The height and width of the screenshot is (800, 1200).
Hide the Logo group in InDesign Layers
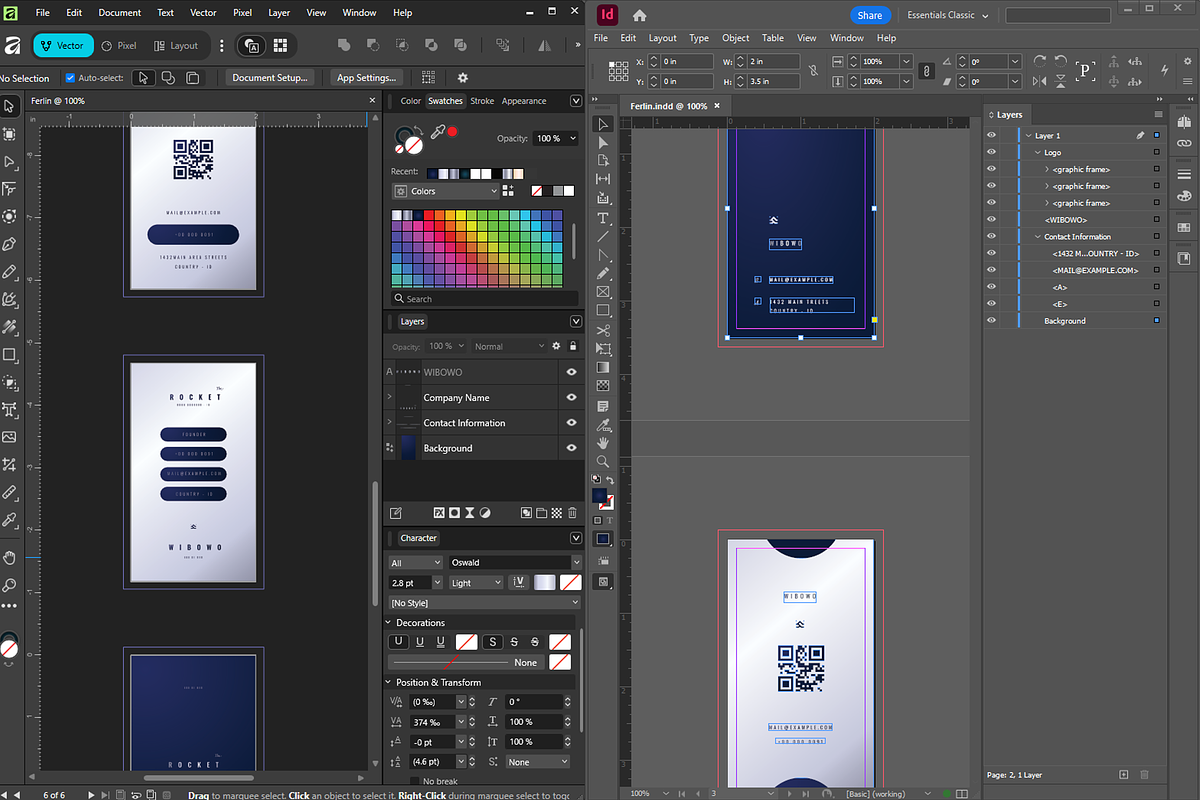click(x=991, y=152)
